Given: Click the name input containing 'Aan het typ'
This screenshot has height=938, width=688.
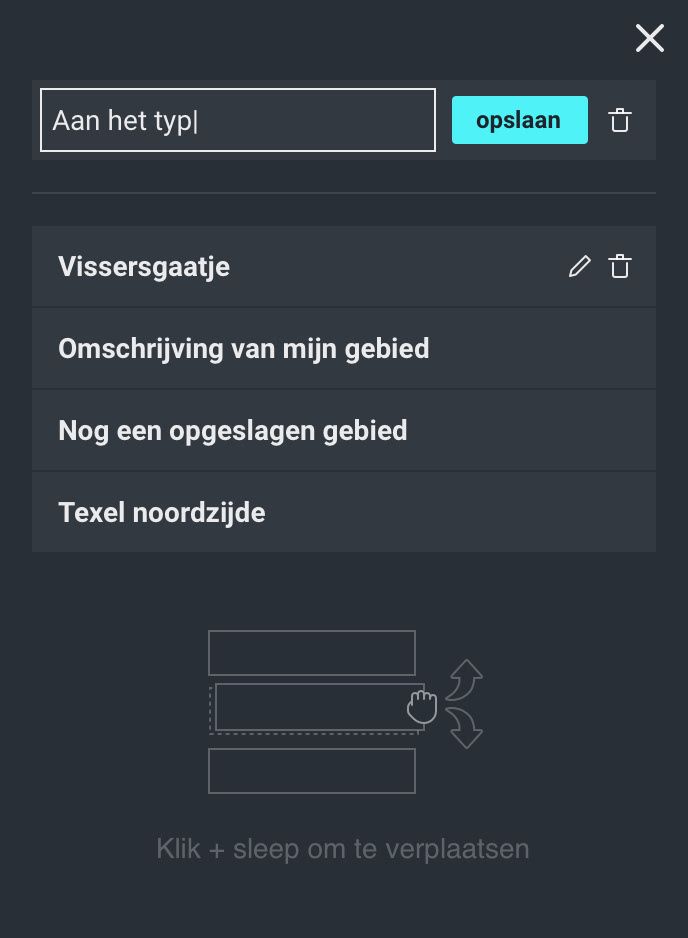Looking at the screenshot, I should (237, 121).
